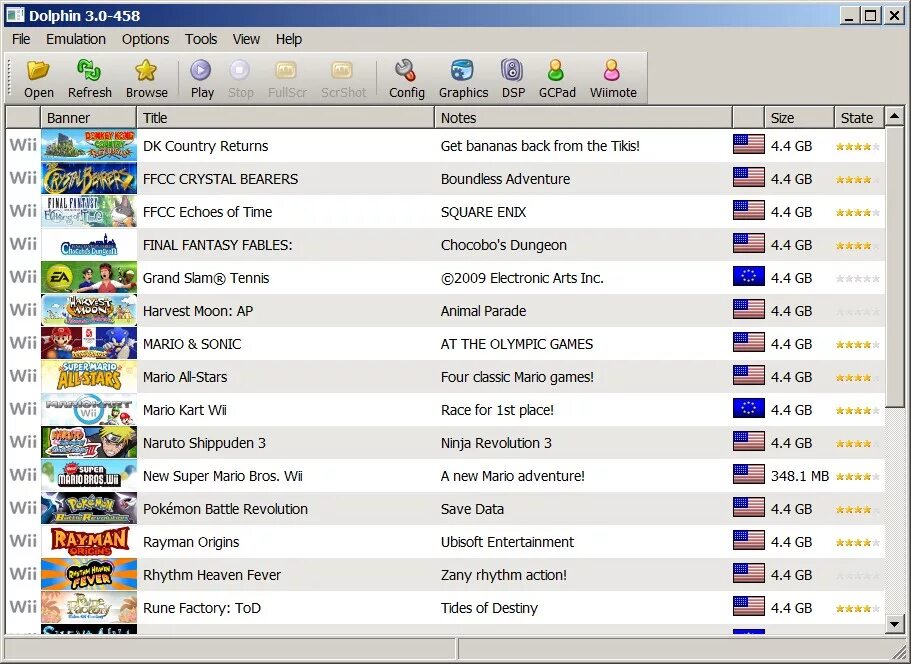Screen dimensions: 911x664
Task: Select the Mario & Sonic banner image
Action: [x=89, y=343]
